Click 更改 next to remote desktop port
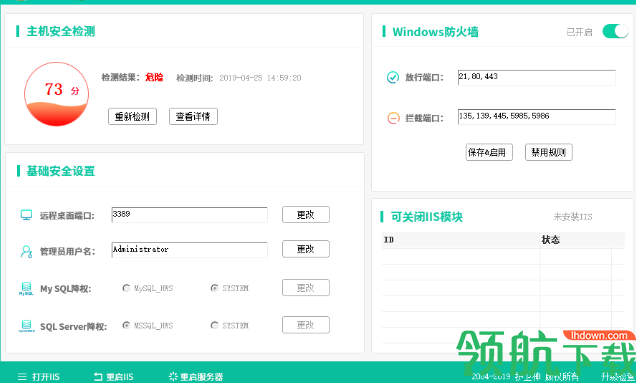 click(306, 215)
